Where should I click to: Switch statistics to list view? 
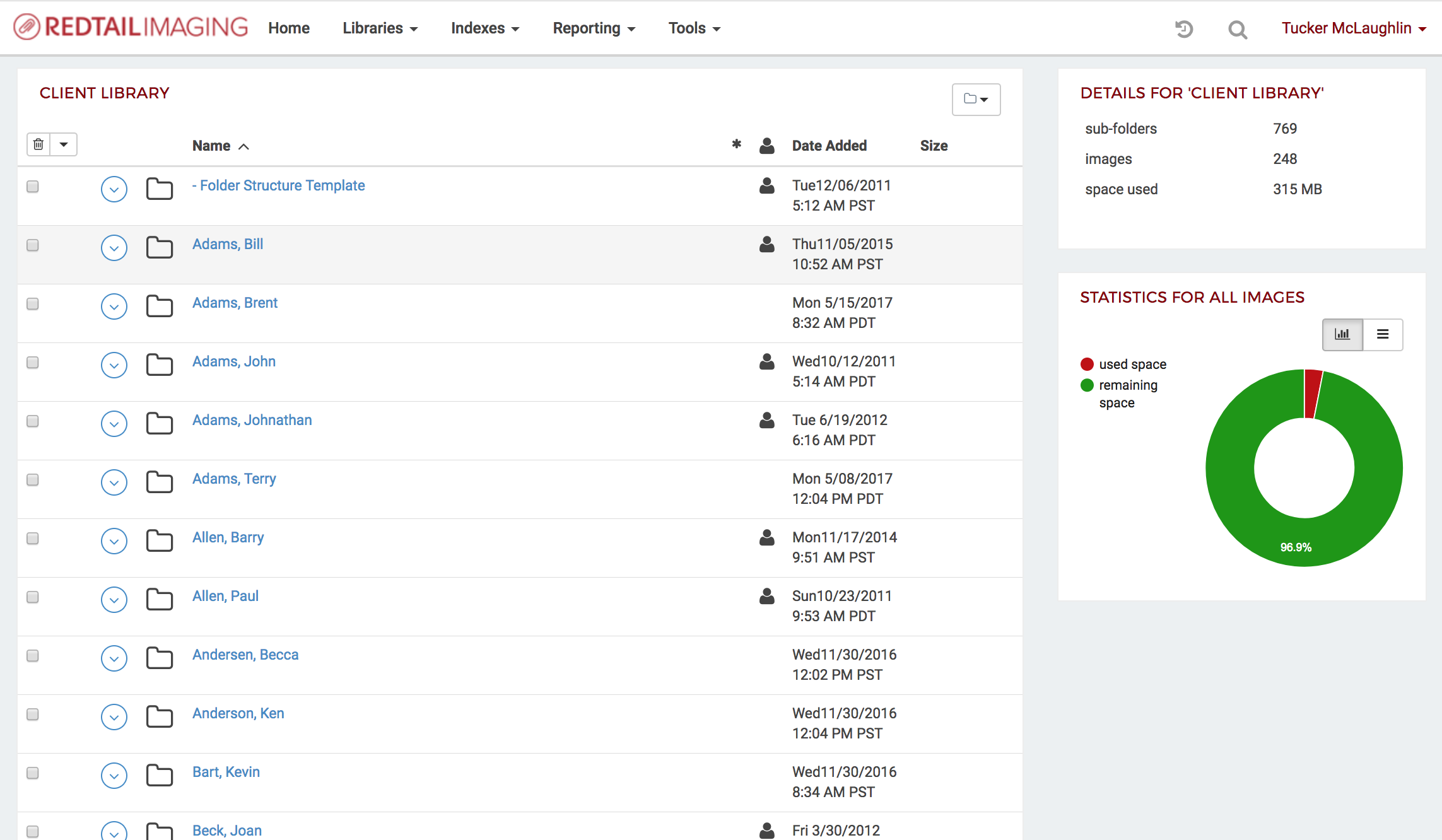click(1383, 334)
